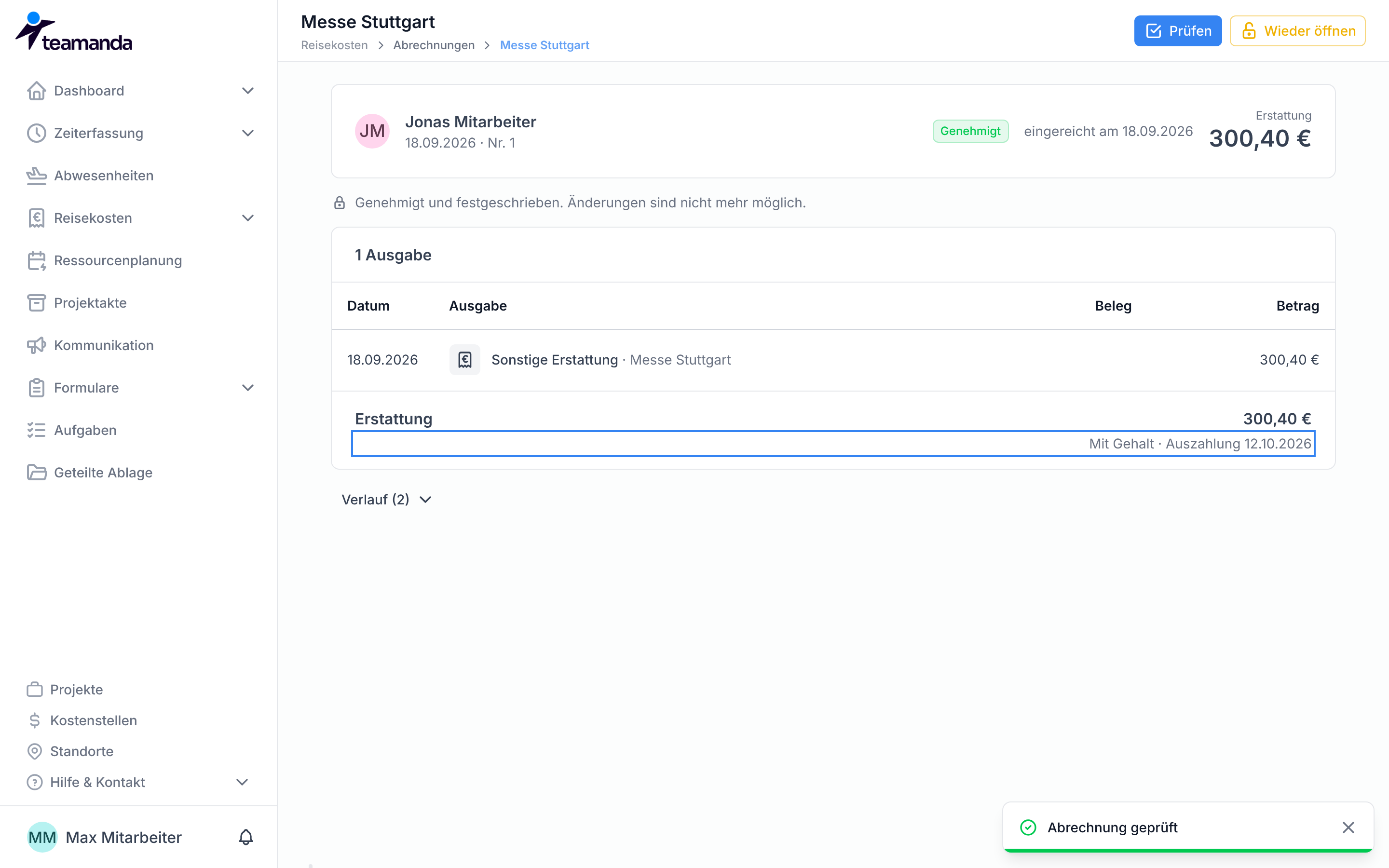Click the Sonstige Erstattung expense row text
1389x868 pixels.
555,360
